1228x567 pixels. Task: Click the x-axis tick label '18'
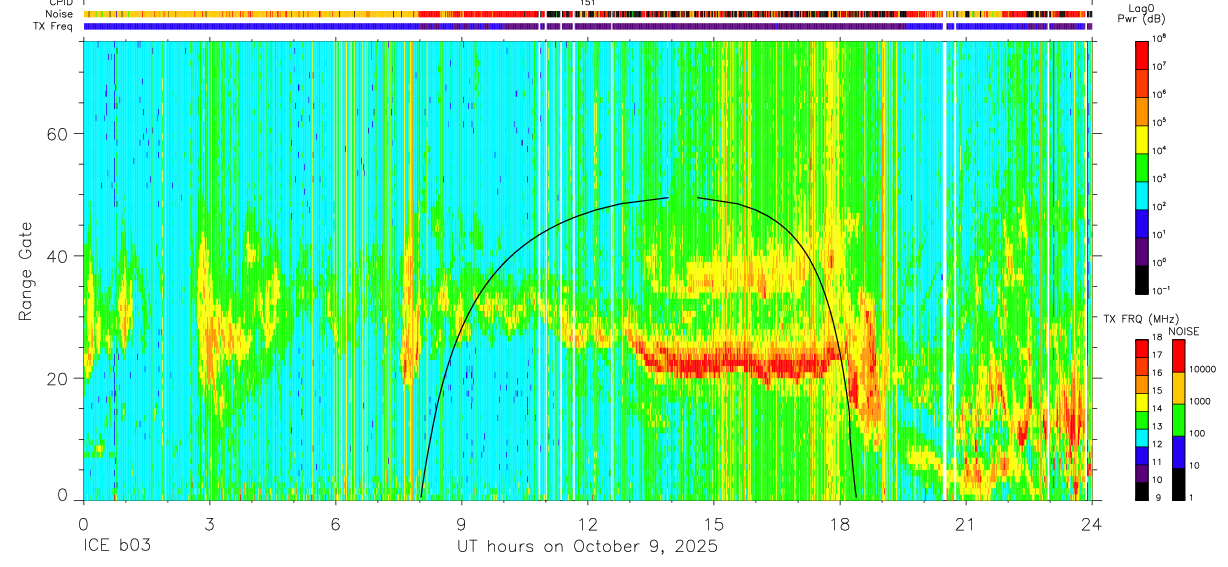839,524
